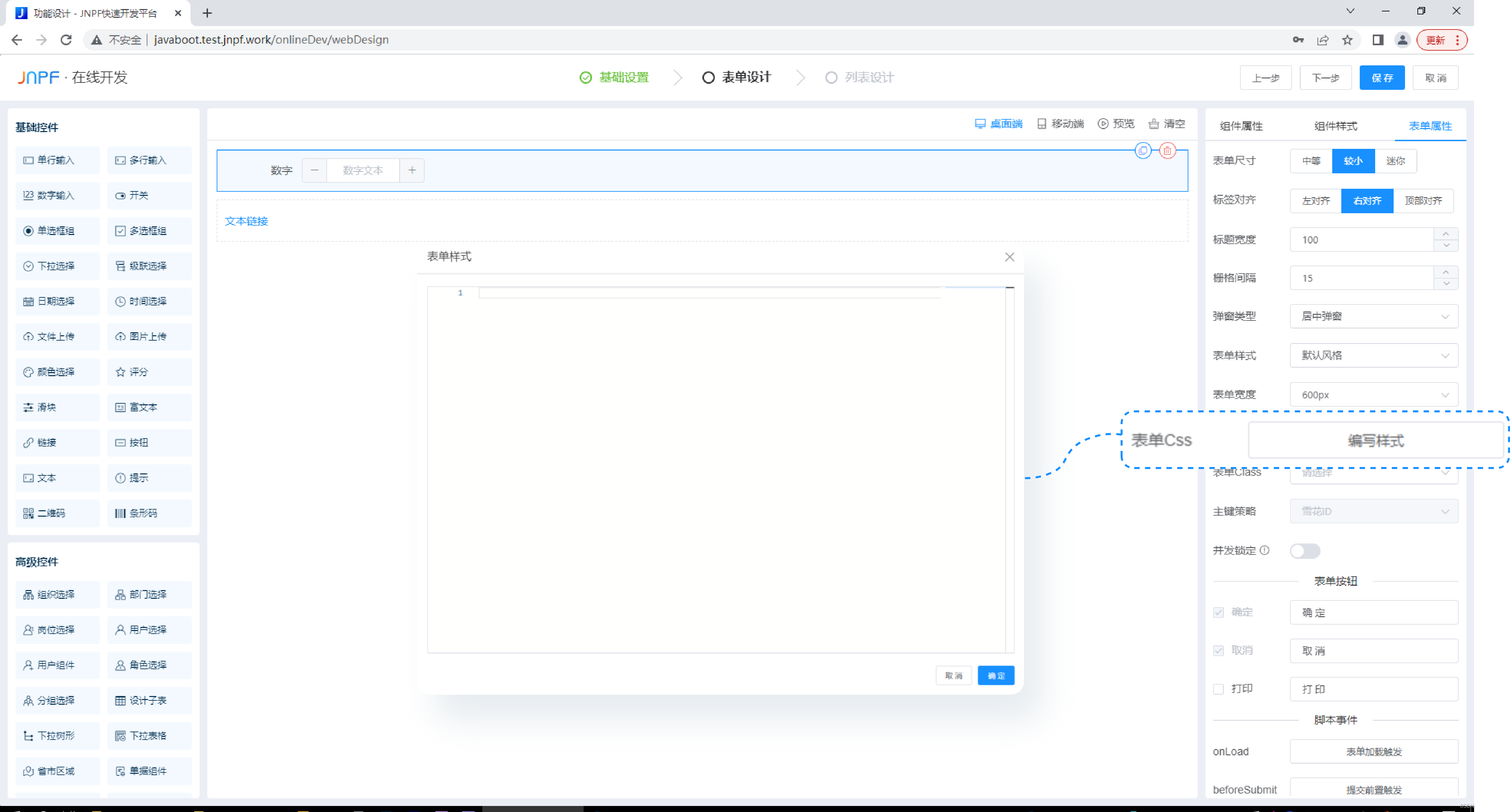
Task: Cancel the 表单样式 dialog
Action: [954, 676]
